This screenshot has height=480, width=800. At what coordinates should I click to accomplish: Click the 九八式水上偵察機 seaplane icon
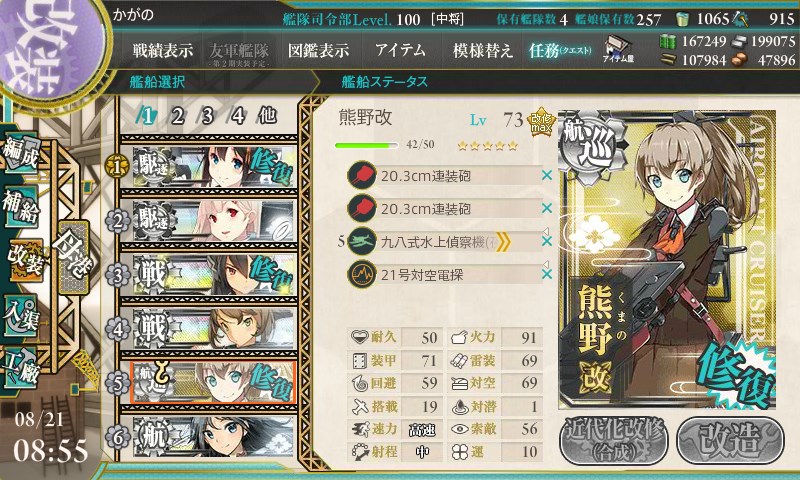362,241
